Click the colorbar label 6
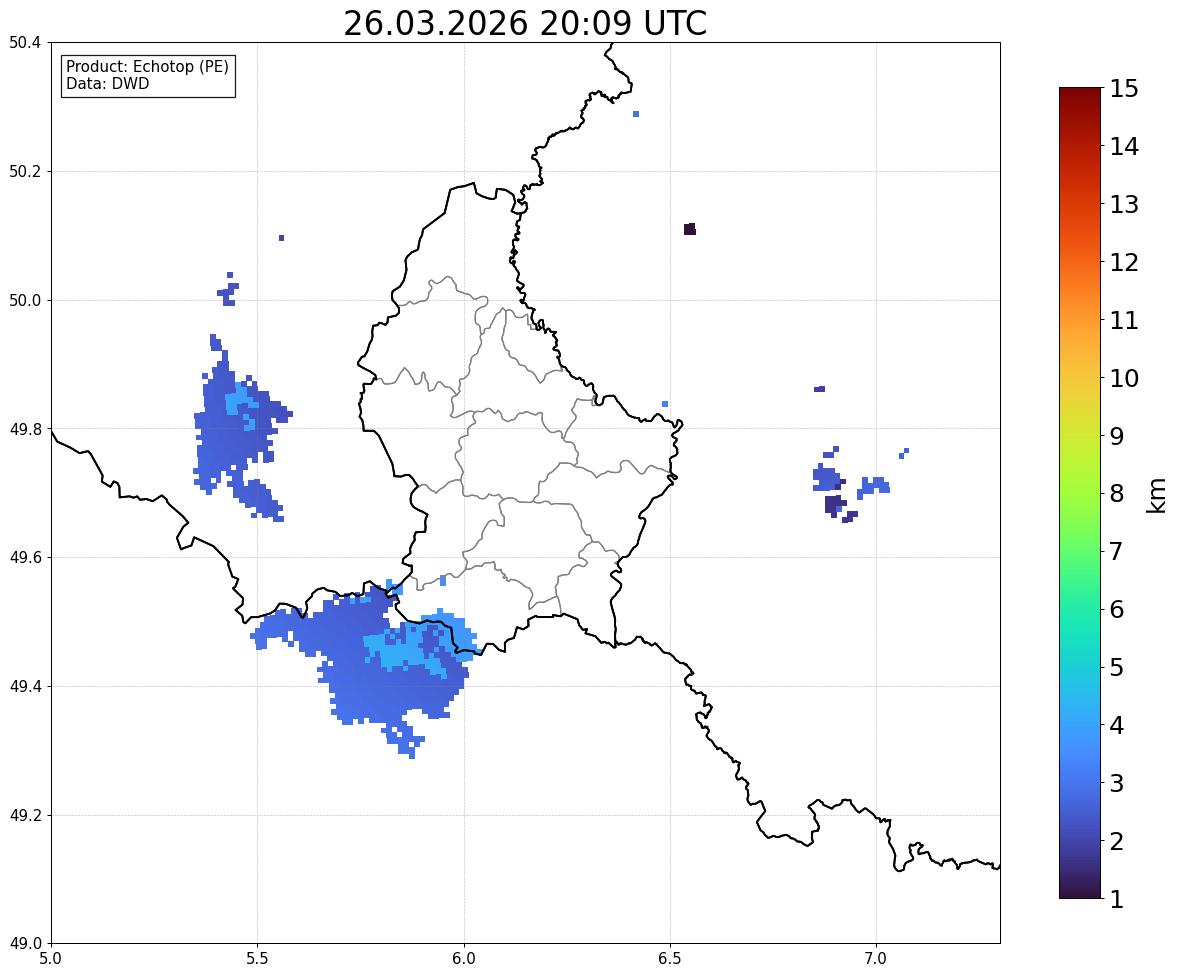Image resolution: width=1178 pixels, height=976 pixels. pos(1117,609)
